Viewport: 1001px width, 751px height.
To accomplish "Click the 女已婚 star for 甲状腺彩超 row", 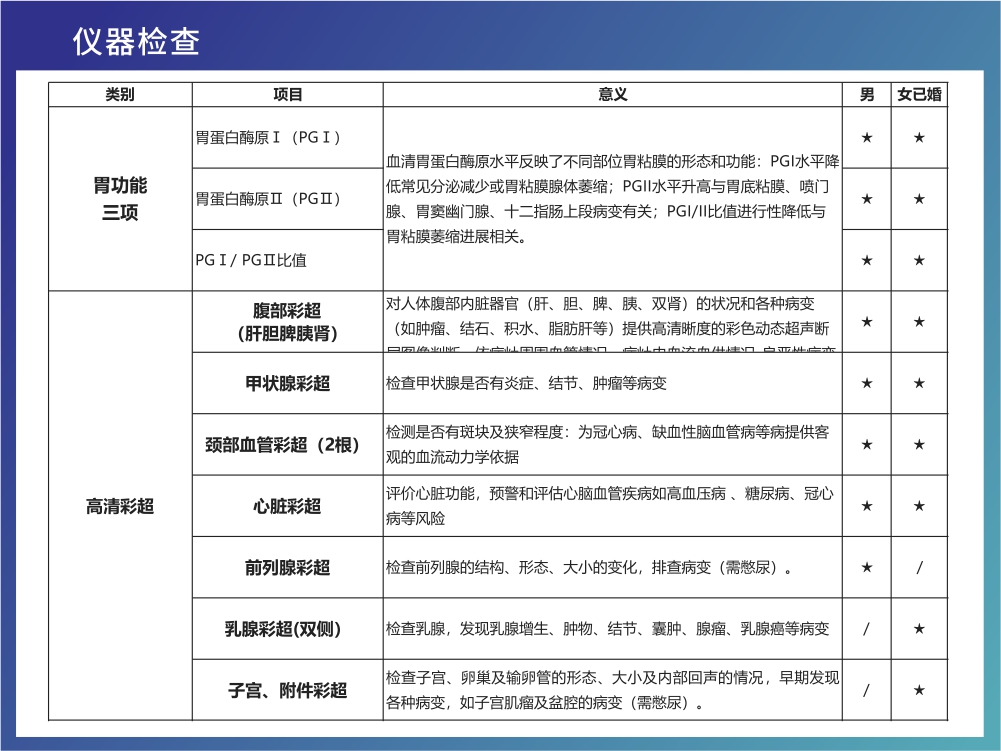I will coord(919,383).
